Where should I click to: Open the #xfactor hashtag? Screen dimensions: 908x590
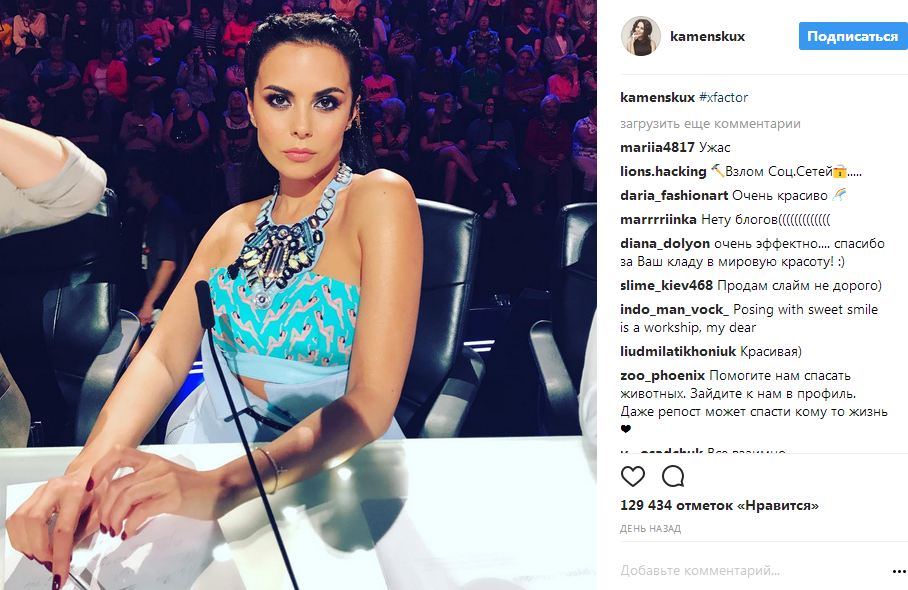point(723,97)
